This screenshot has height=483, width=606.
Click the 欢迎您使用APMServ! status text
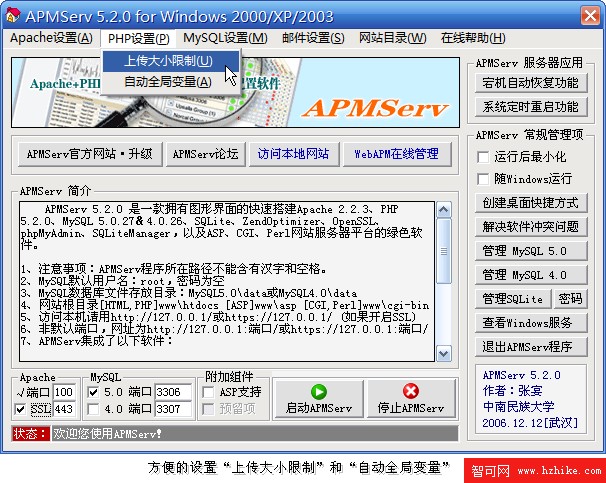pyautogui.click(x=107, y=434)
